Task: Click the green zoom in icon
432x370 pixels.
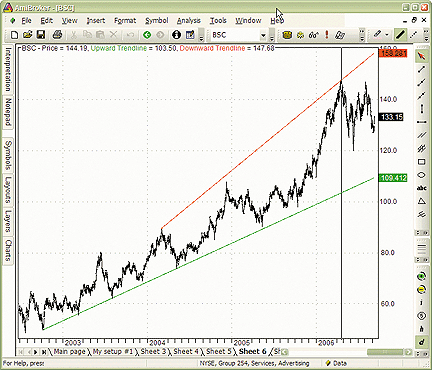Action: tap(422, 276)
